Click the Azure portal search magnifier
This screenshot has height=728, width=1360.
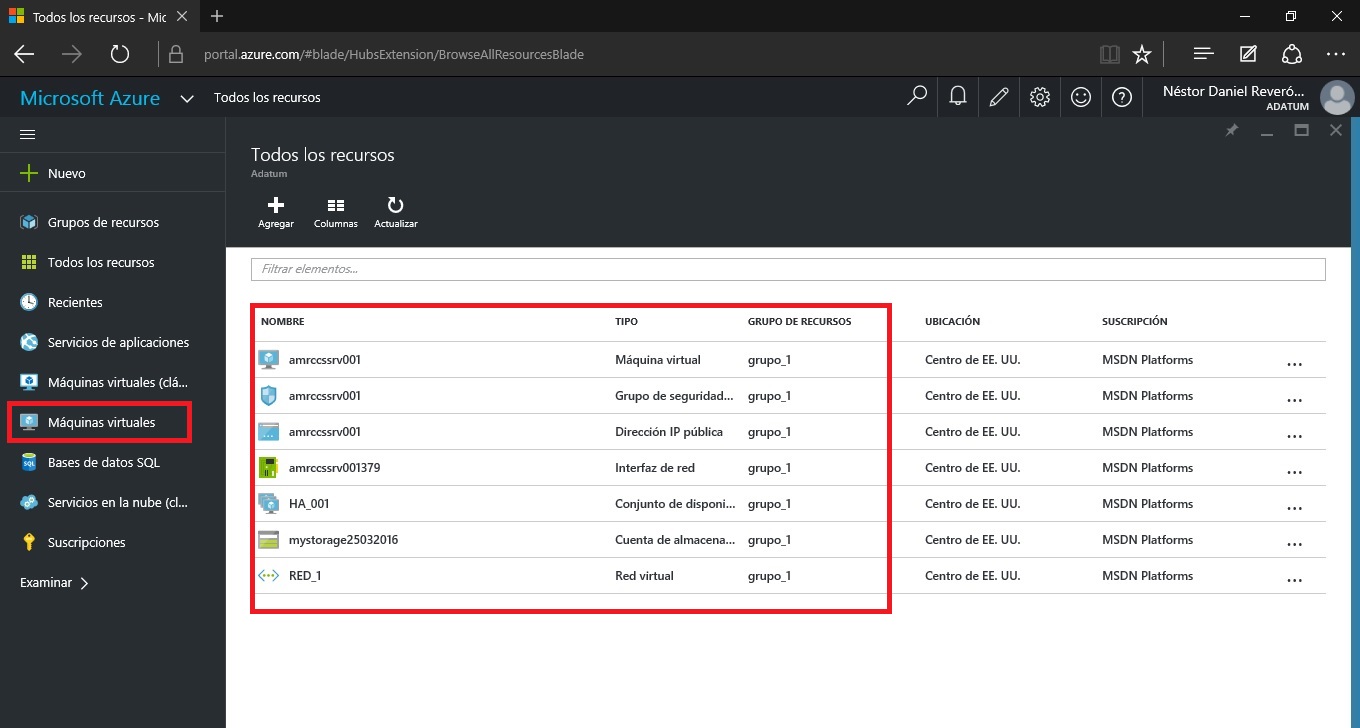[916, 97]
